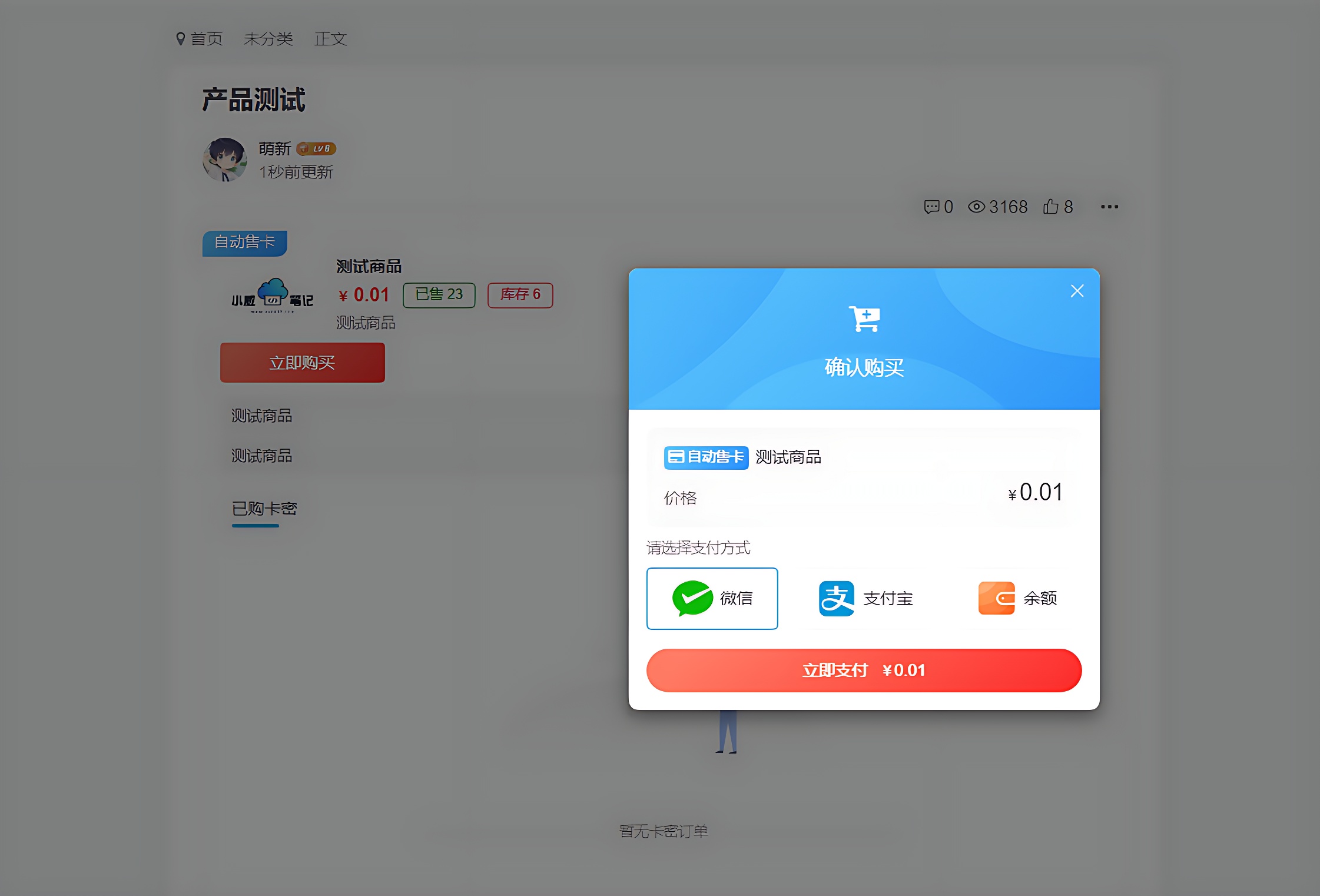Click the red 立即购买 button

click(302, 363)
